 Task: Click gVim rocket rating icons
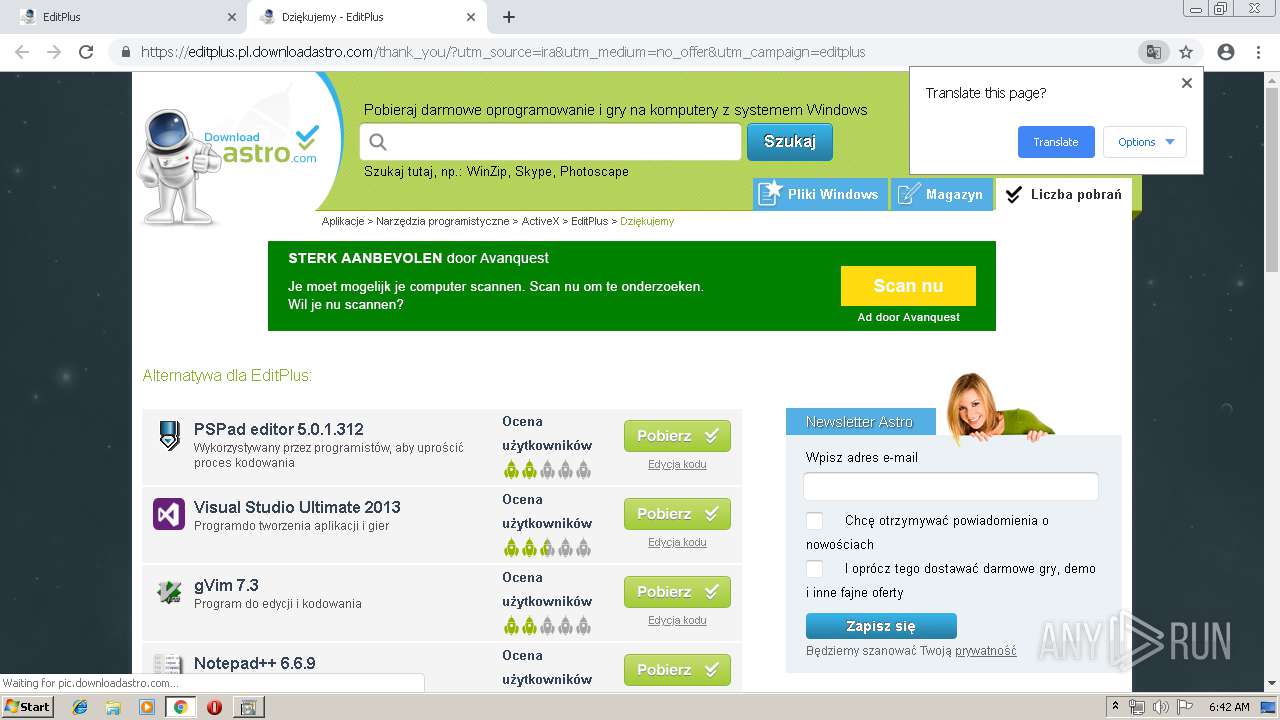pyautogui.click(x=547, y=625)
